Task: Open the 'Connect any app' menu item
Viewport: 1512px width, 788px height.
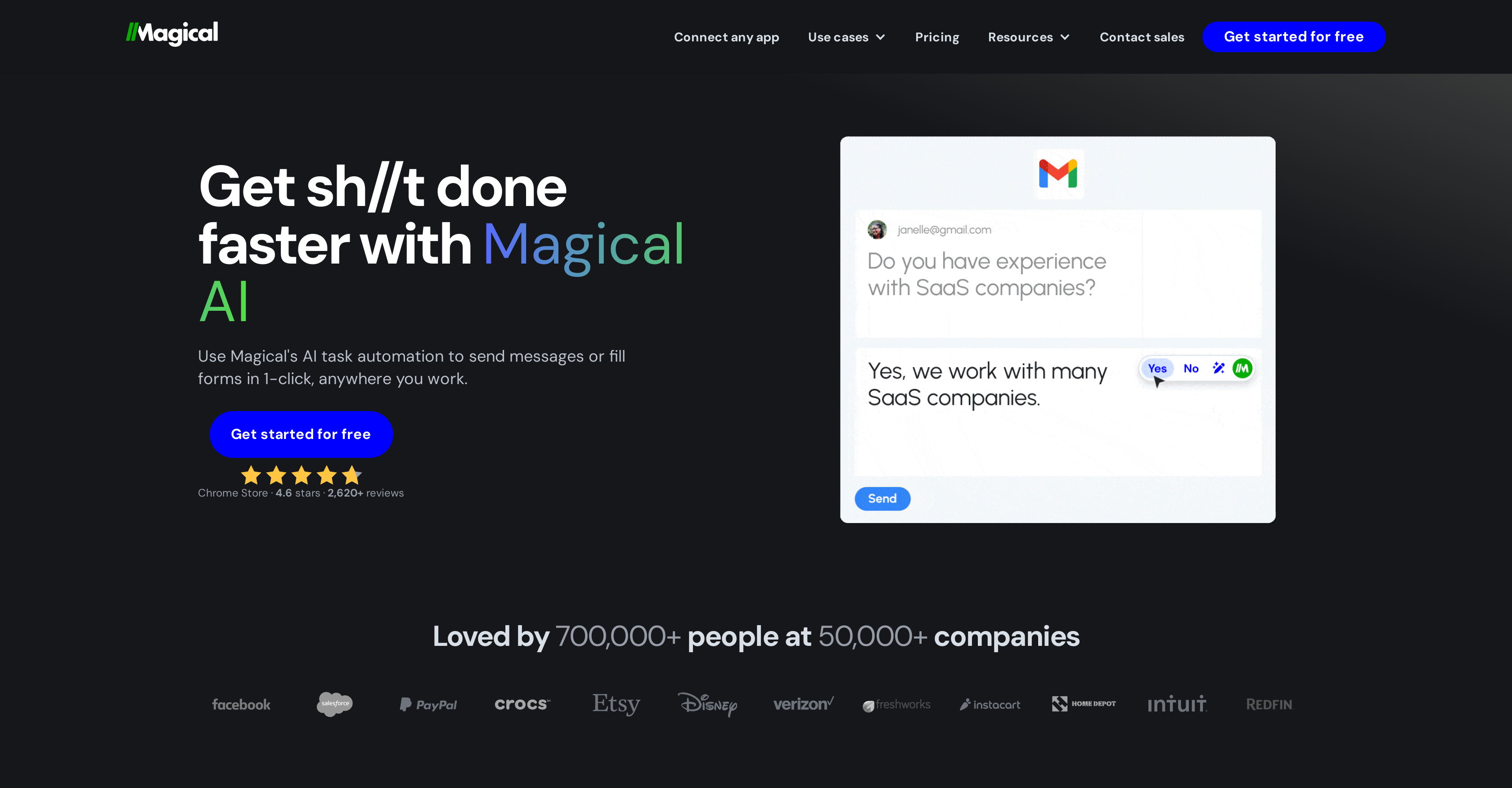Action: point(727,36)
